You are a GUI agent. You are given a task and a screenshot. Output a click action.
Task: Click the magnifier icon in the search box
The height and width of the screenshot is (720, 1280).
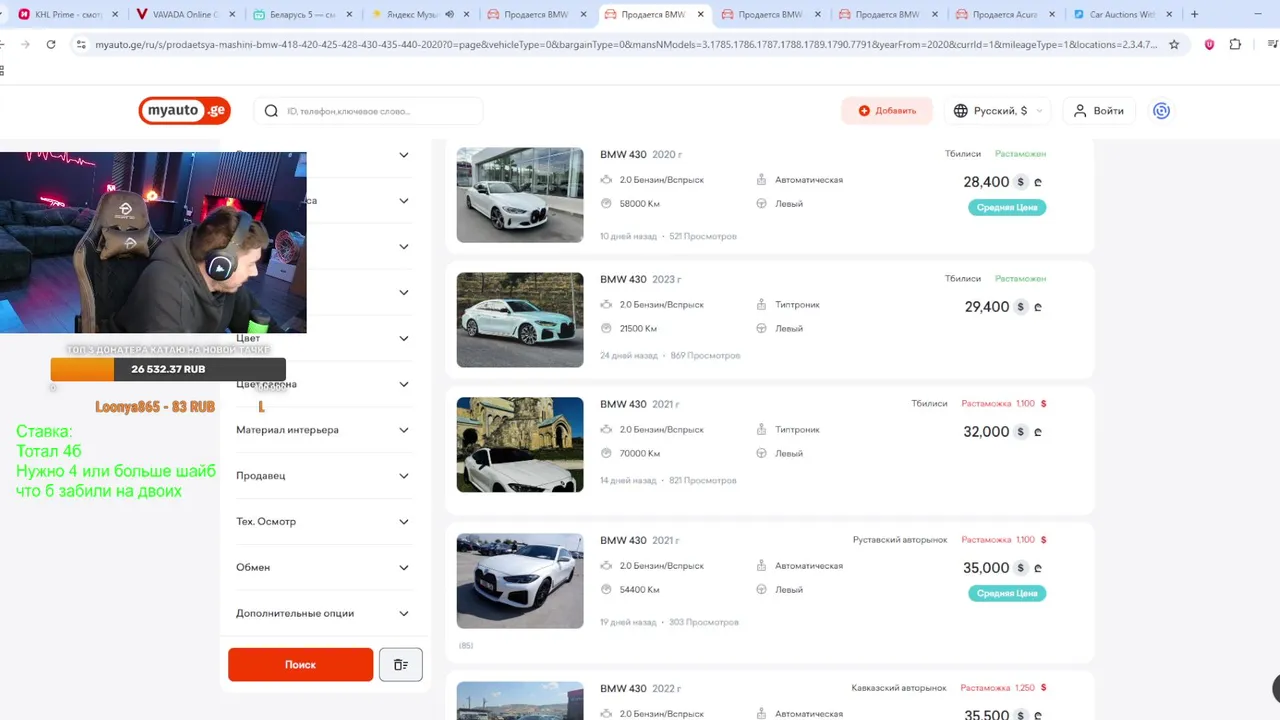[x=271, y=111]
